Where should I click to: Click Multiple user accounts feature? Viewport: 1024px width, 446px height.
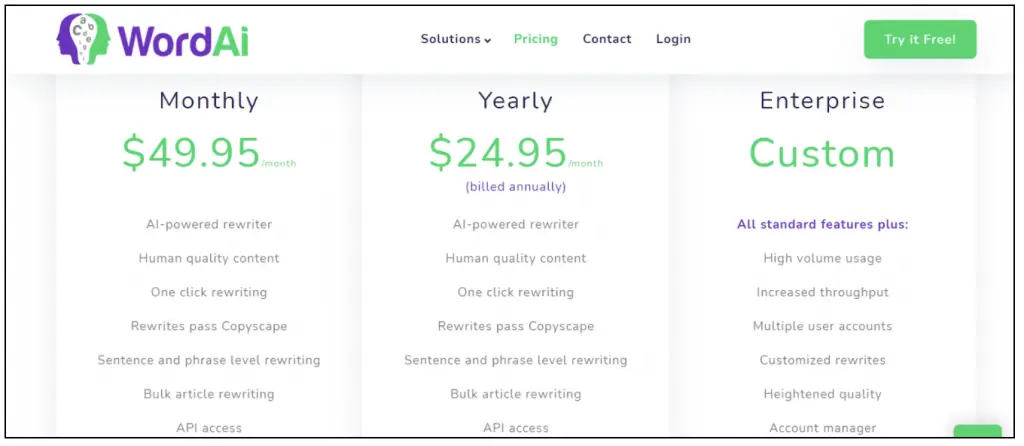click(822, 326)
